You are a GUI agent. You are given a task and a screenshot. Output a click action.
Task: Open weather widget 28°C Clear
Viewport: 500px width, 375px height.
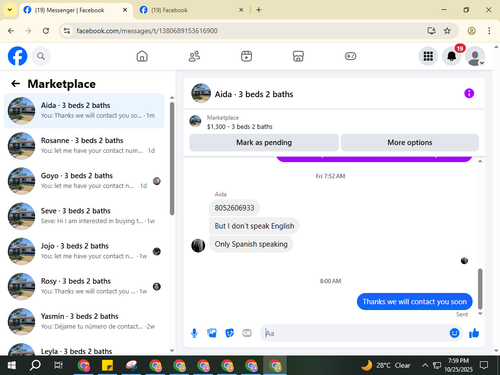click(386, 365)
